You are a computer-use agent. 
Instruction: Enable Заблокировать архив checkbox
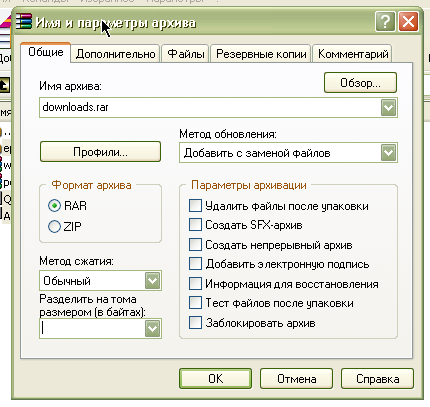click(x=195, y=323)
